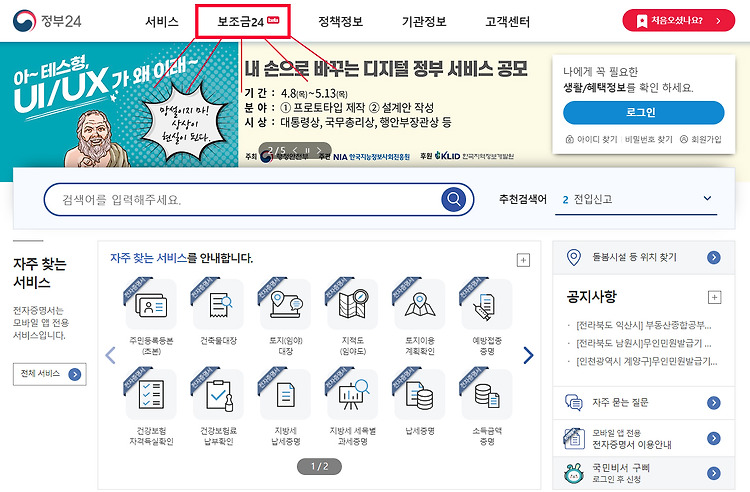The width and height of the screenshot is (750, 492).
Task: Choose the 예방접종증명 service icon
Action: point(487,305)
